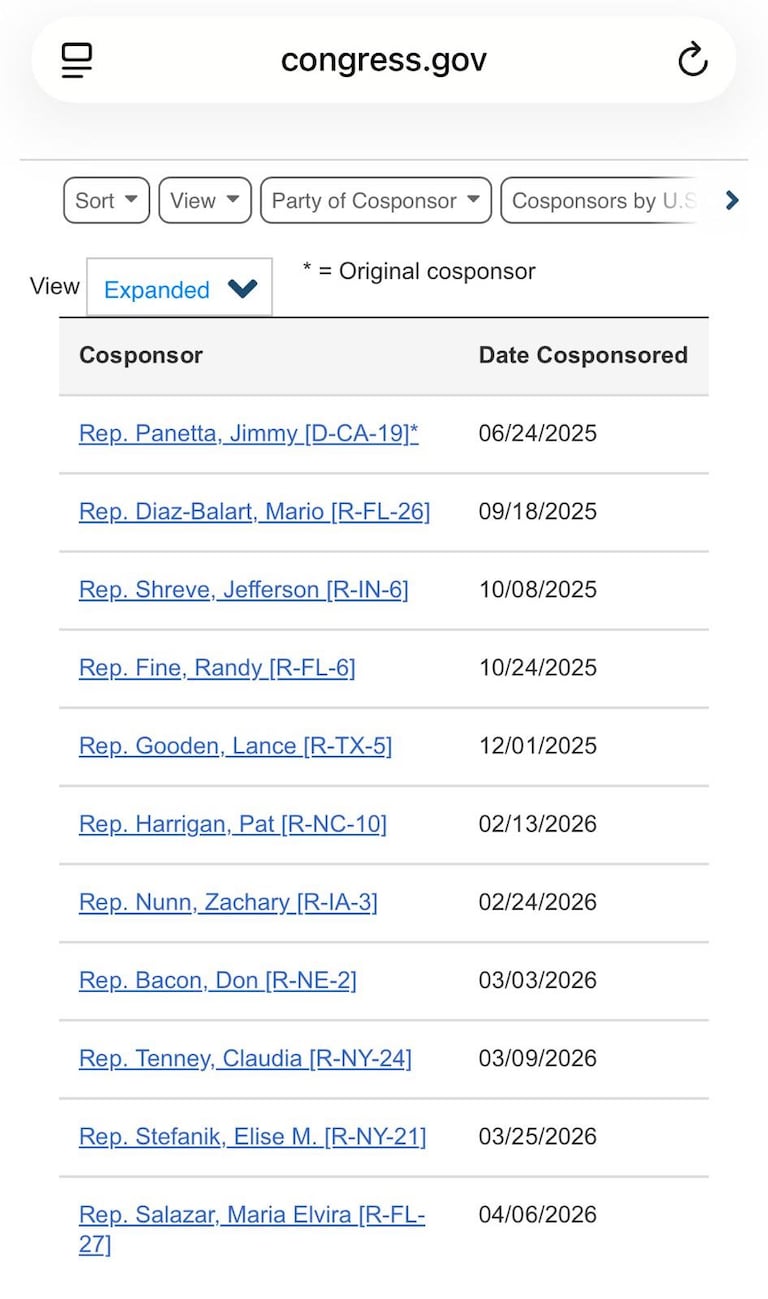Tap the reader/page menu icon
This screenshot has width=768, height=1299.
[x=77, y=60]
